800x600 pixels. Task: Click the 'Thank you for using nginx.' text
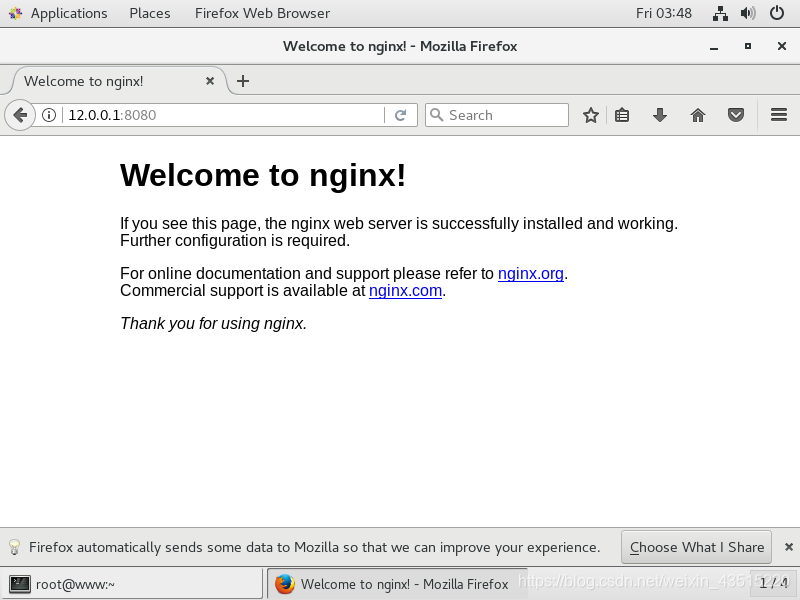(x=213, y=323)
